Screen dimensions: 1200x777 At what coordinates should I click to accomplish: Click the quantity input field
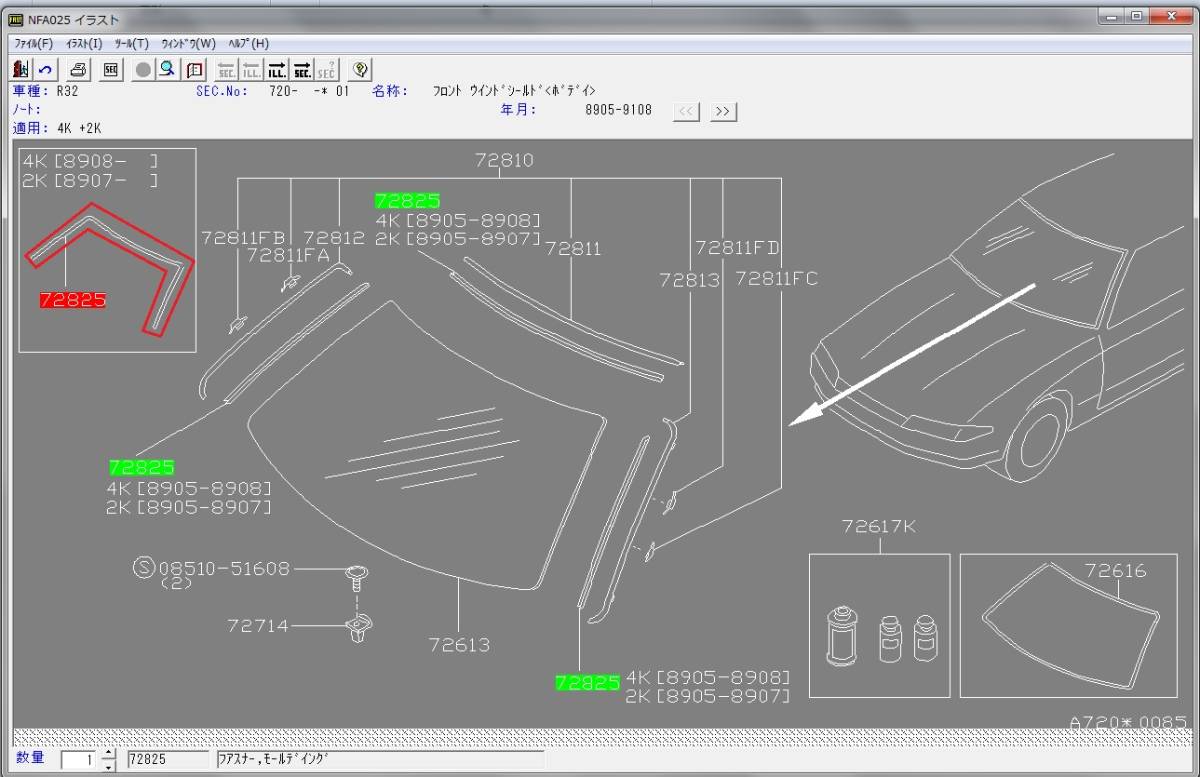[x=80, y=760]
